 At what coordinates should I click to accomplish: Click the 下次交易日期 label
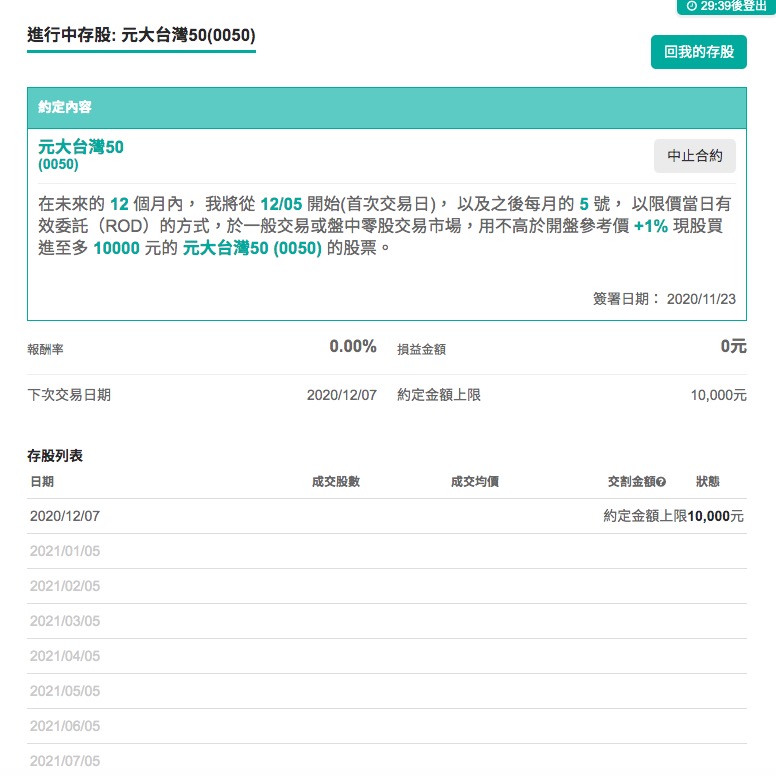[69, 395]
